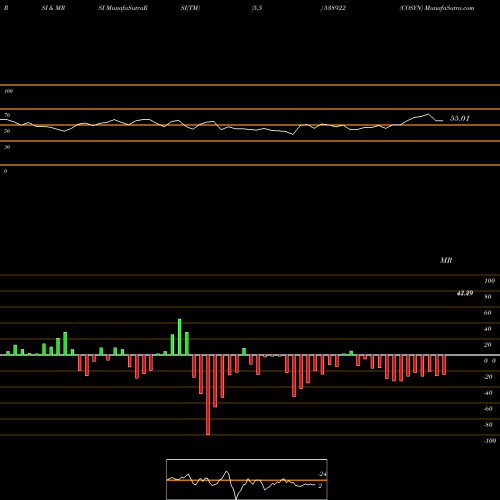Click the MR axis label 20

(488, 345)
